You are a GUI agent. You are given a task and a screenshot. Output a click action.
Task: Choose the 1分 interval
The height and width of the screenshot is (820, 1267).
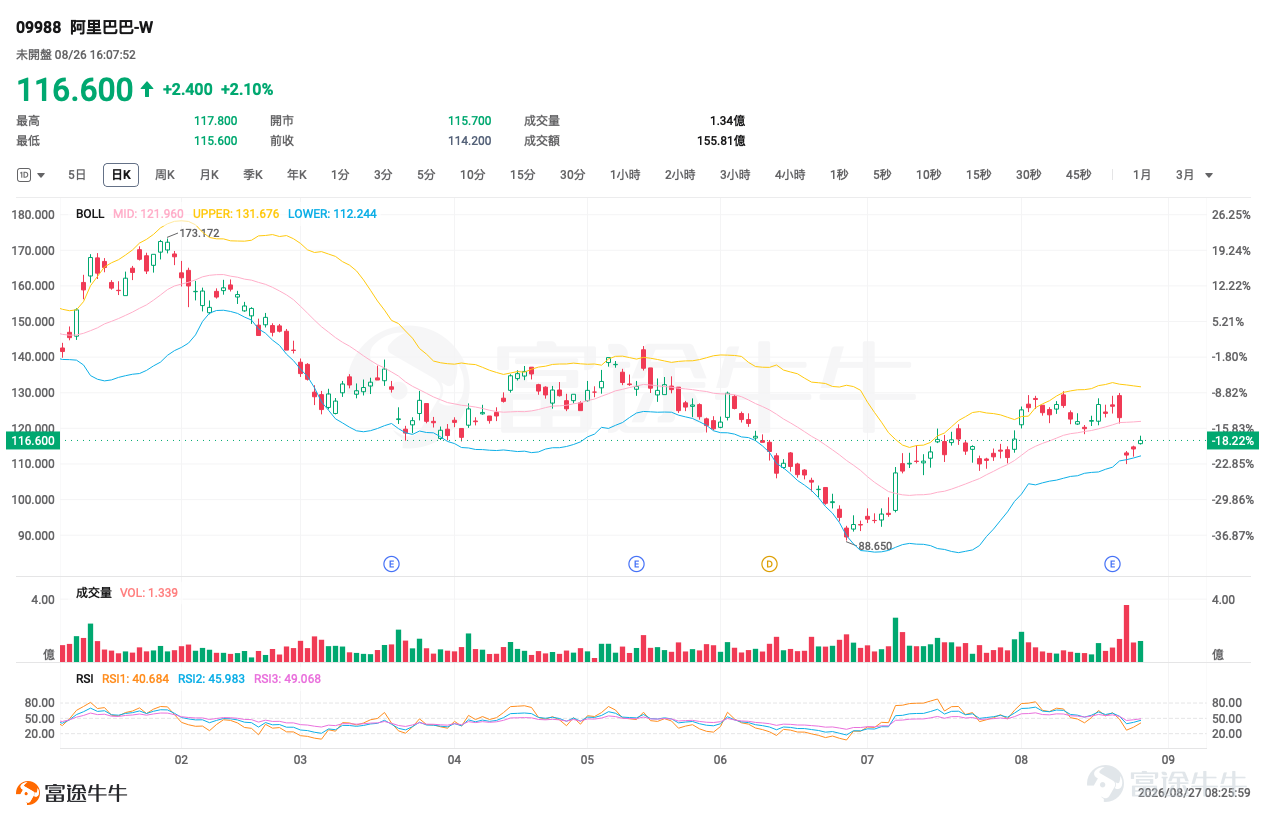(x=340, y=175)
